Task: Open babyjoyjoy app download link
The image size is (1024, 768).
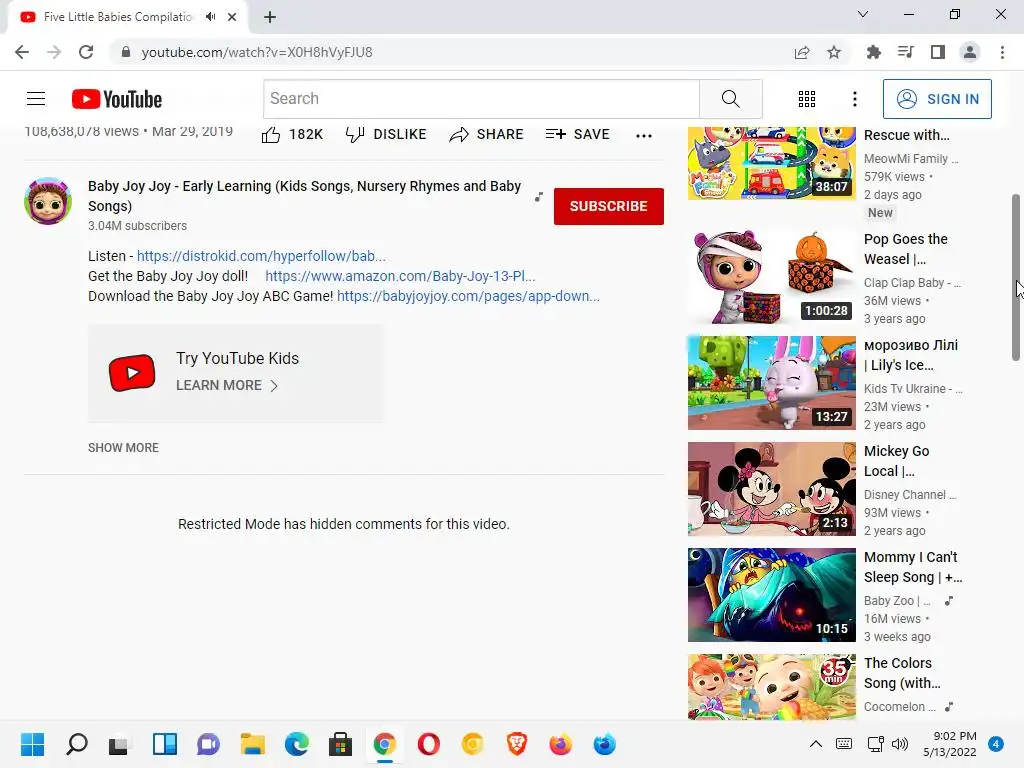Action: tap(468, 296)
